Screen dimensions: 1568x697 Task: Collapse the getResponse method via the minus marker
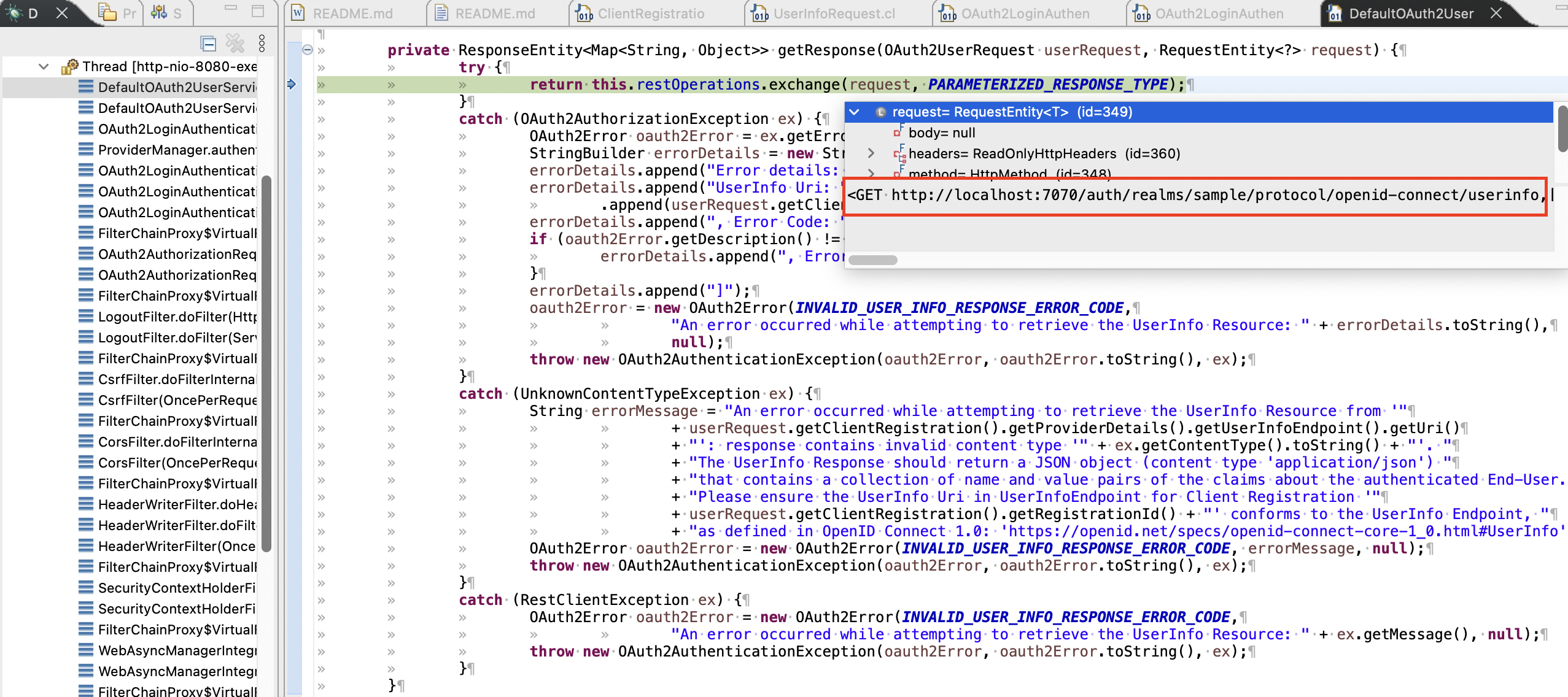click(308, 50)
